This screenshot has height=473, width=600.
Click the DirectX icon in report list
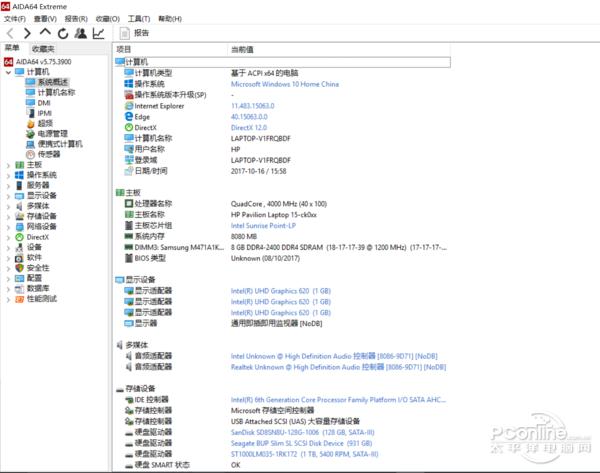pyautogui.click(x=129, y=127)
